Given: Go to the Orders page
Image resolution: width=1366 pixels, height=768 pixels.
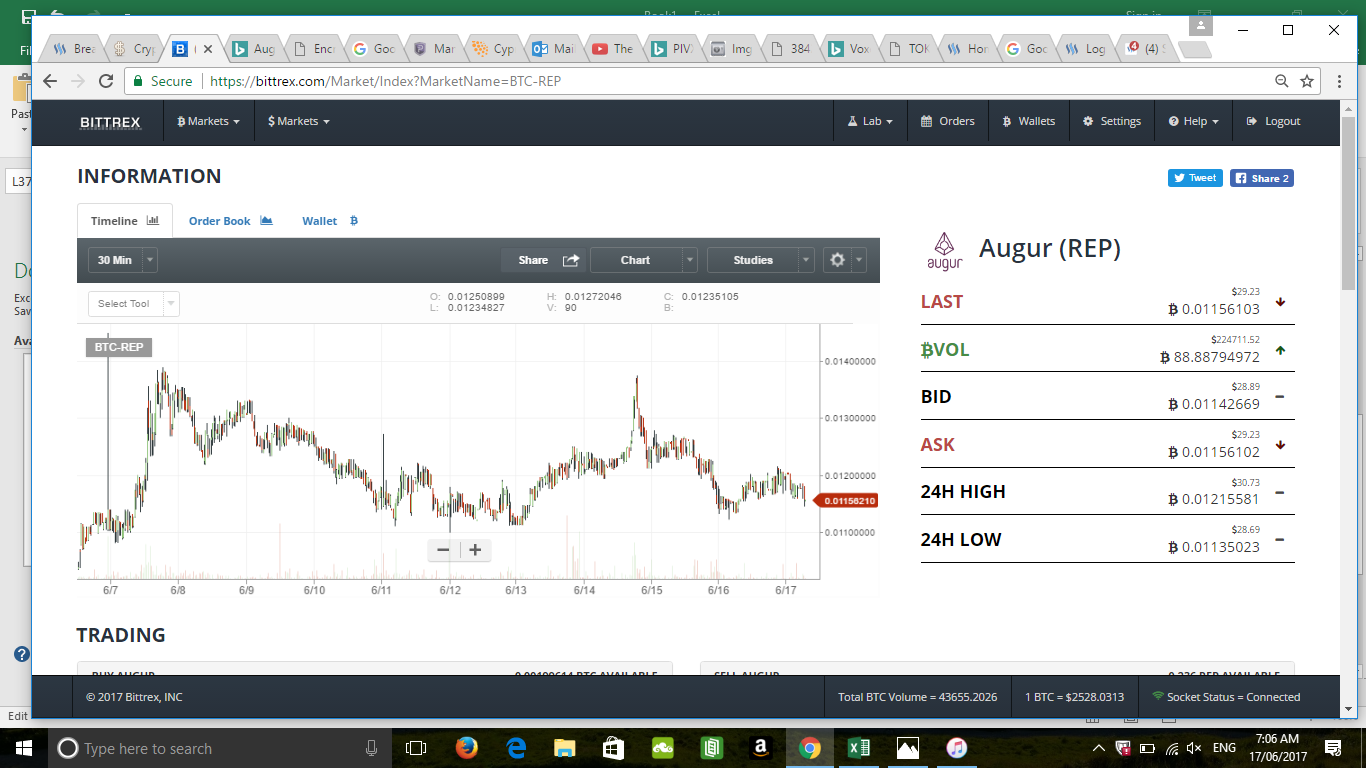Looking at the screenshot, I should point(947,121).
